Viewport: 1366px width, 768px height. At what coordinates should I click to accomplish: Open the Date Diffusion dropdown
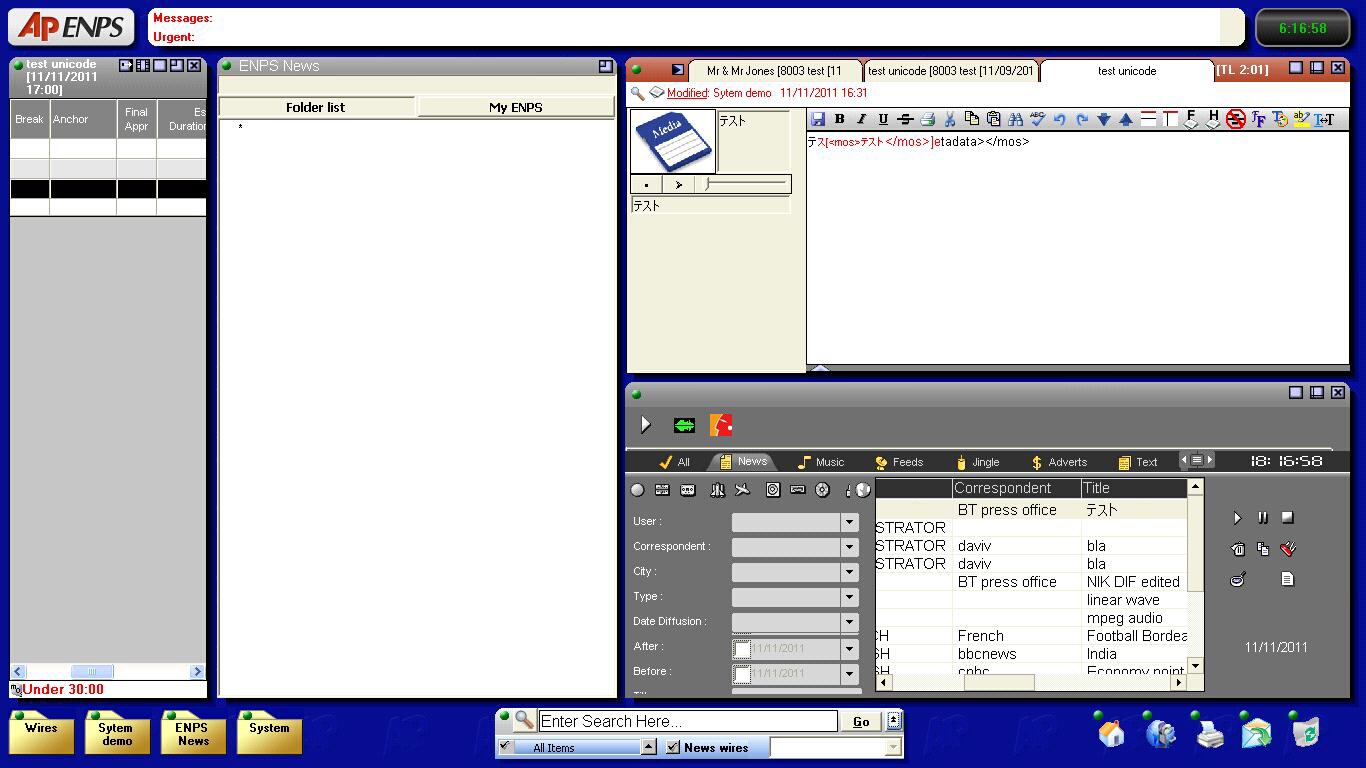(x=849, y=622)
